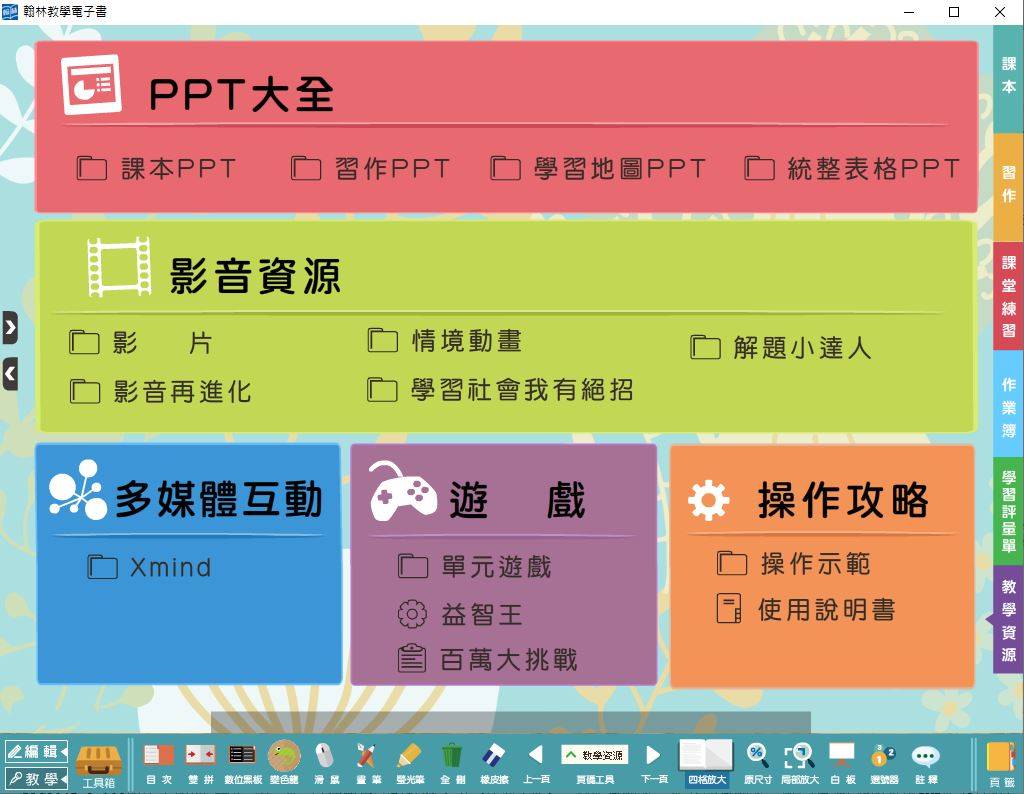Click the 遊戲 game controller icon
Viewport: 1024px width, 794px height.
click(x=403, y=491)
